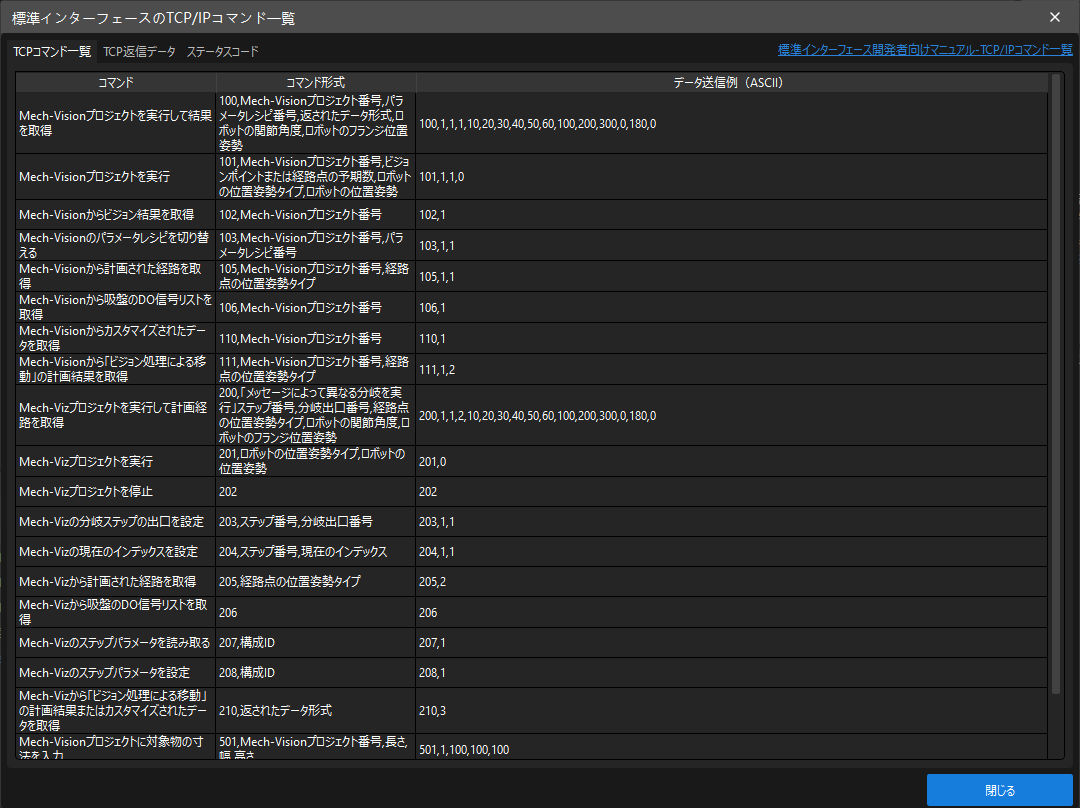The image size is (1080, 808).
Task: Switch to the TCPコマンド一覧 tab
Action: [51, 52]
